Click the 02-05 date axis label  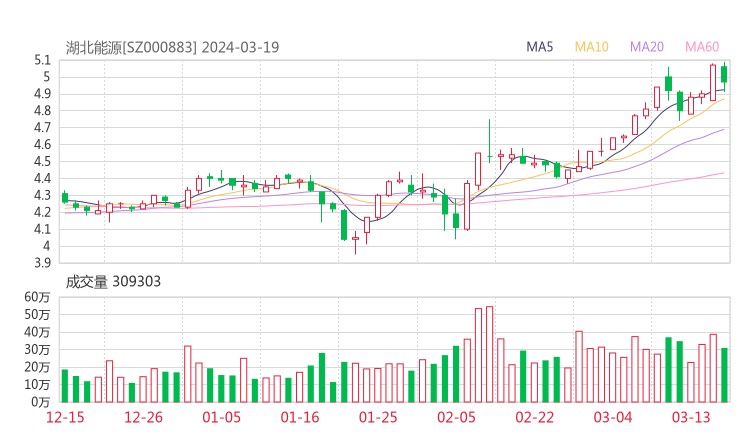[456, 417]
